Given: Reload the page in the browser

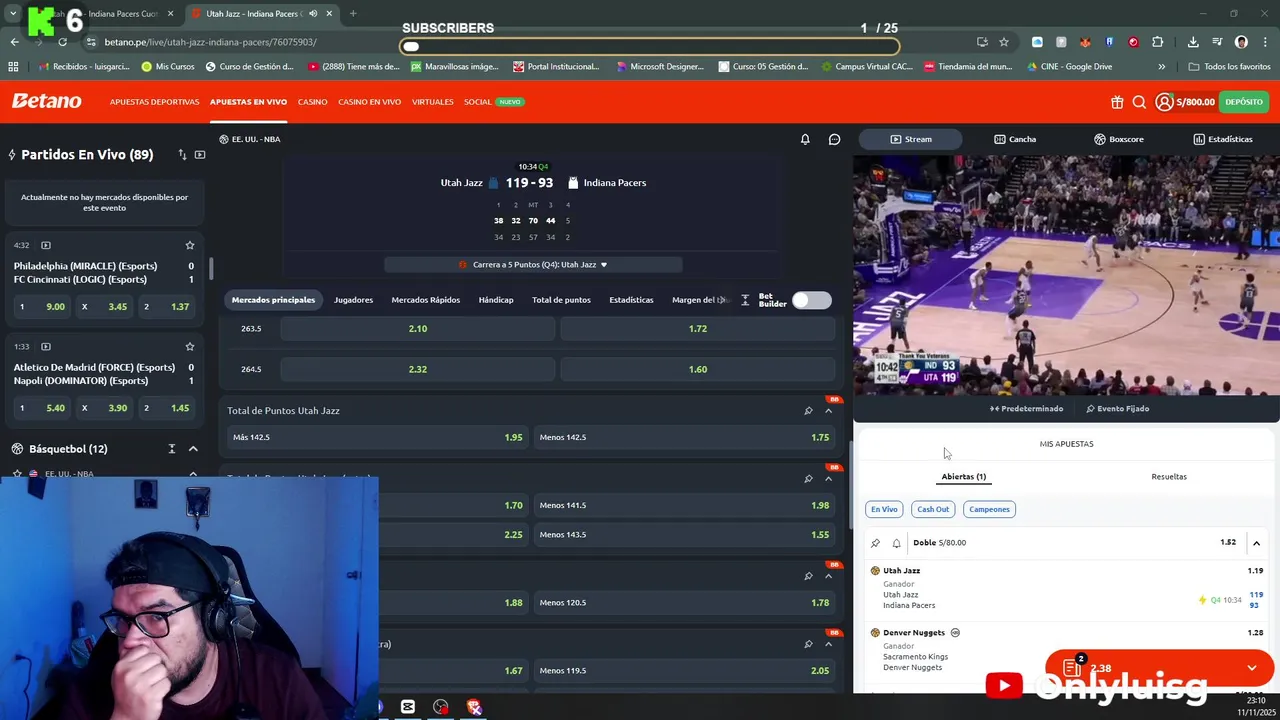Looking at the screenshot, I should (x=62, y=42).
